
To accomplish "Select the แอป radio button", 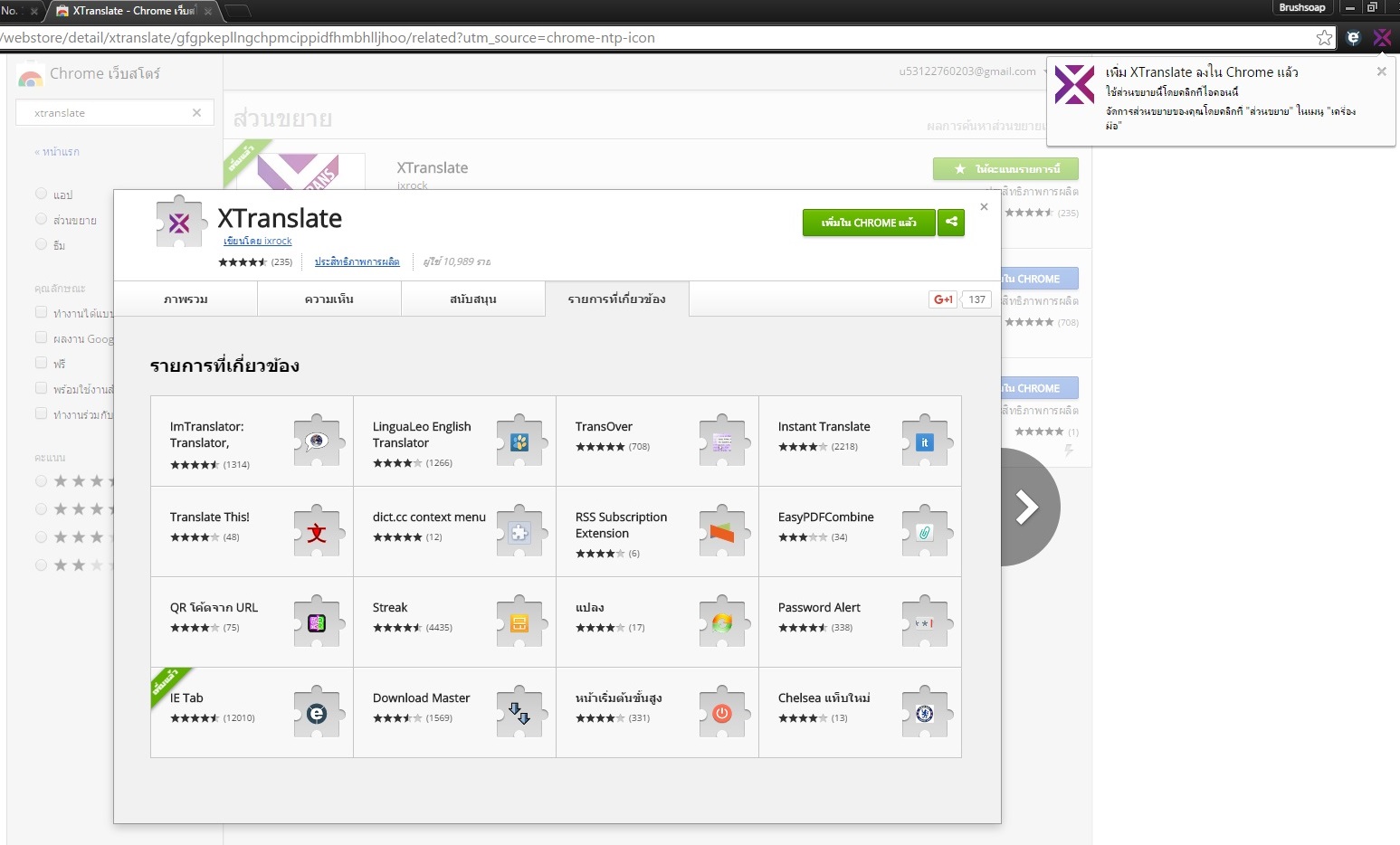I will 41,194.
